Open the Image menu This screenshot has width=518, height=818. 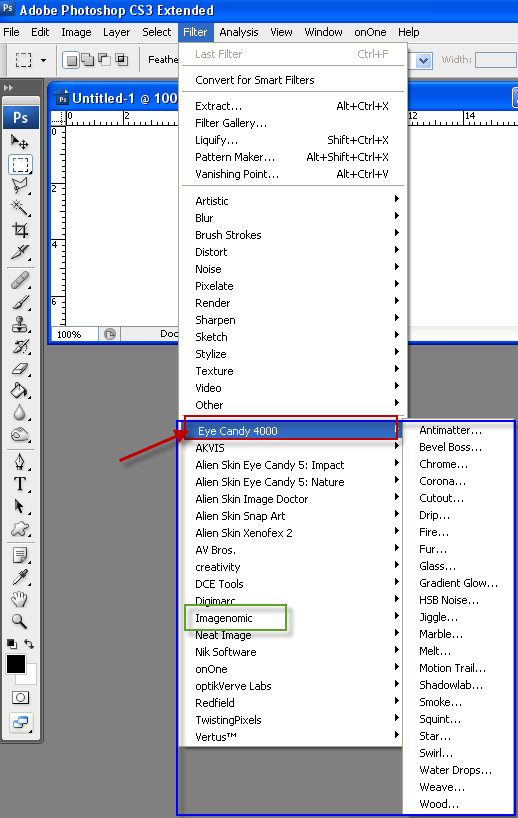click(x=76, y=32)
